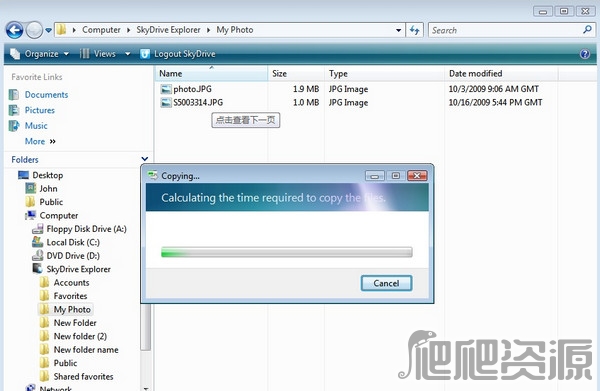
Task: Open Documents favorite link
Action: click(46, 94)
